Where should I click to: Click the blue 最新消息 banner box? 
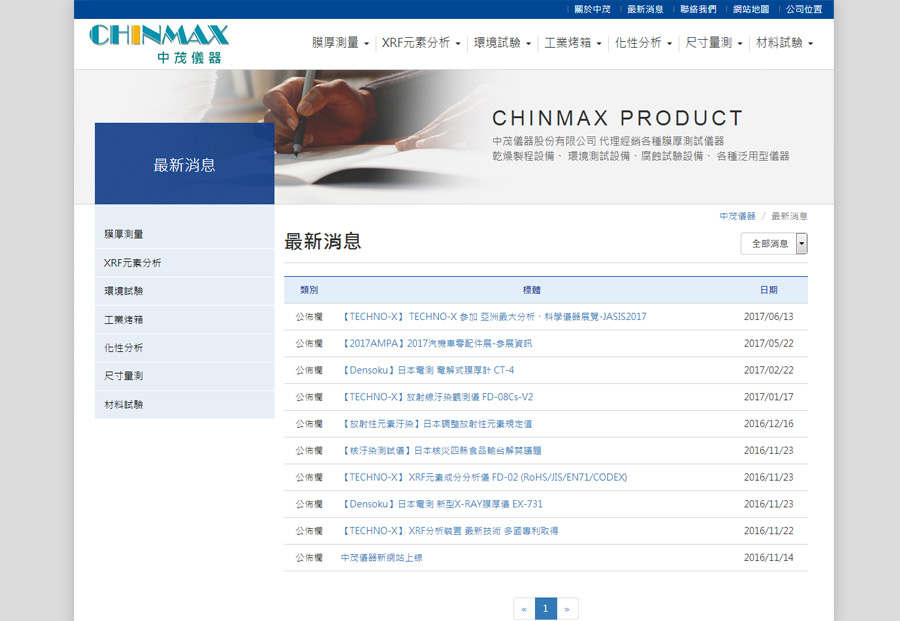click(x=184, y=164)
